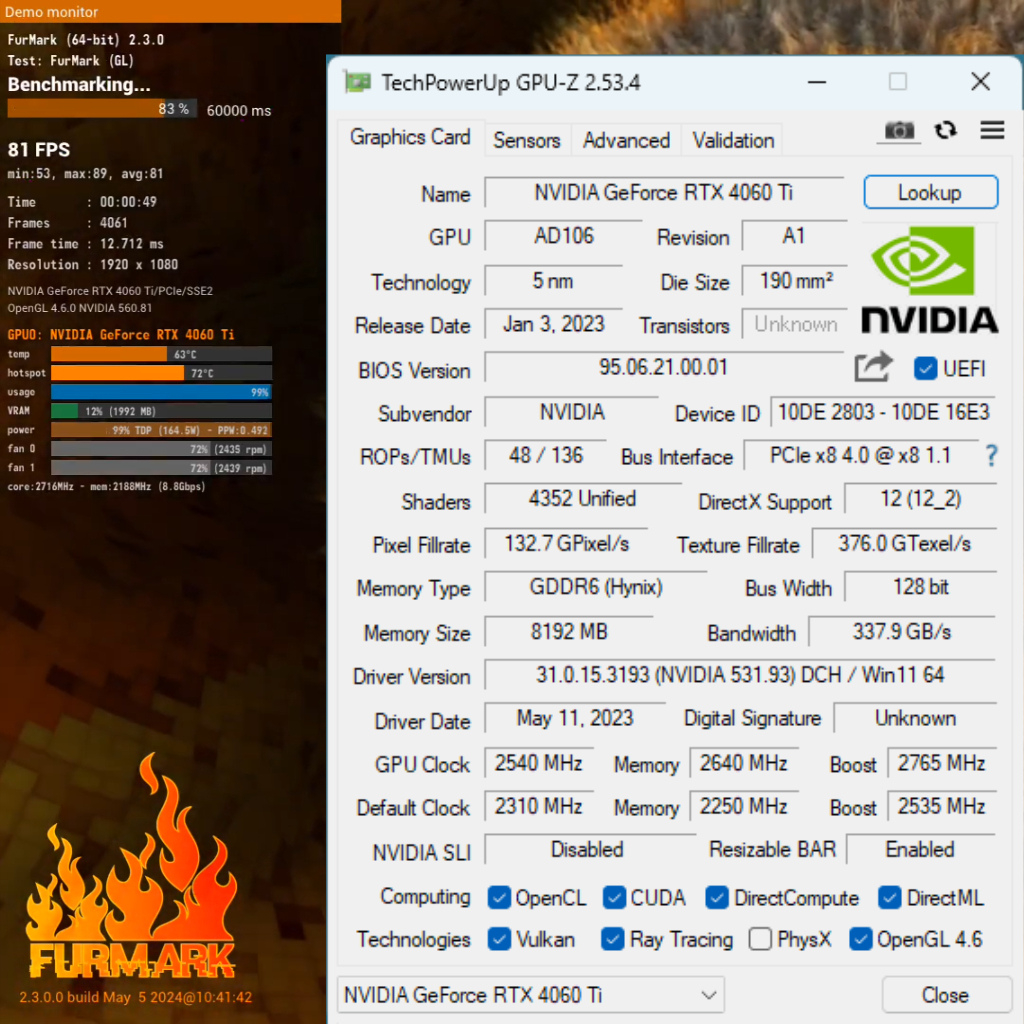The image size is (1024, 1024).
Task: Click the FurMark GPU usage bar
Action: (x=161, y=392)
